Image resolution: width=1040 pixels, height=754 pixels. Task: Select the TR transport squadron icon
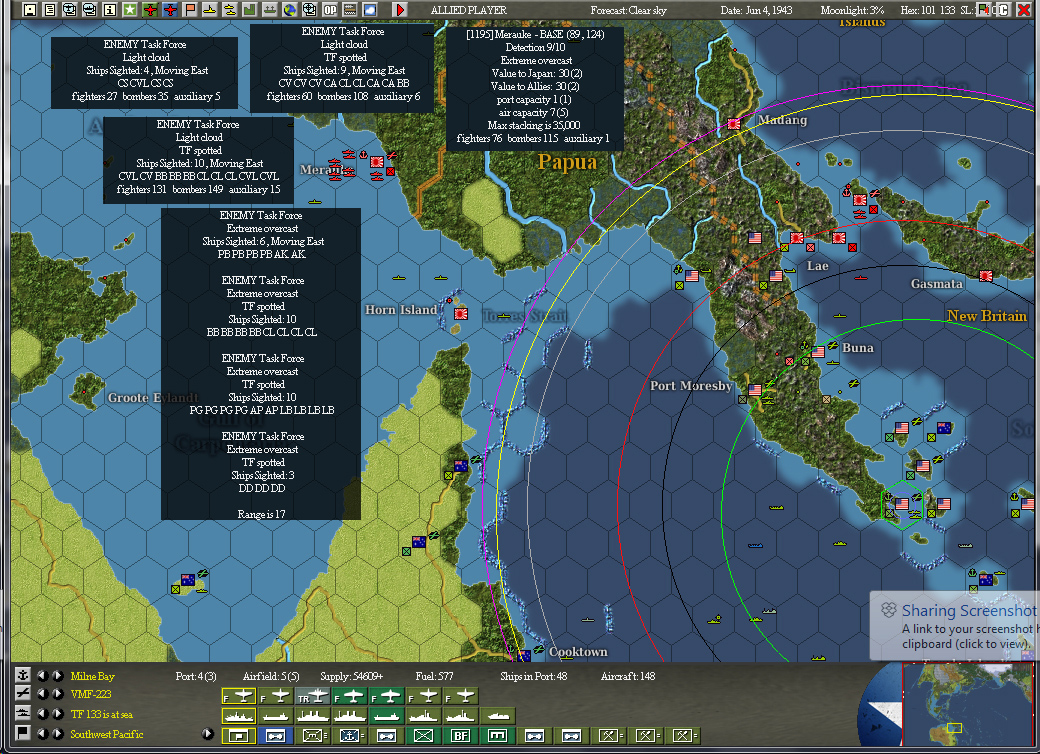click(313, 696)
